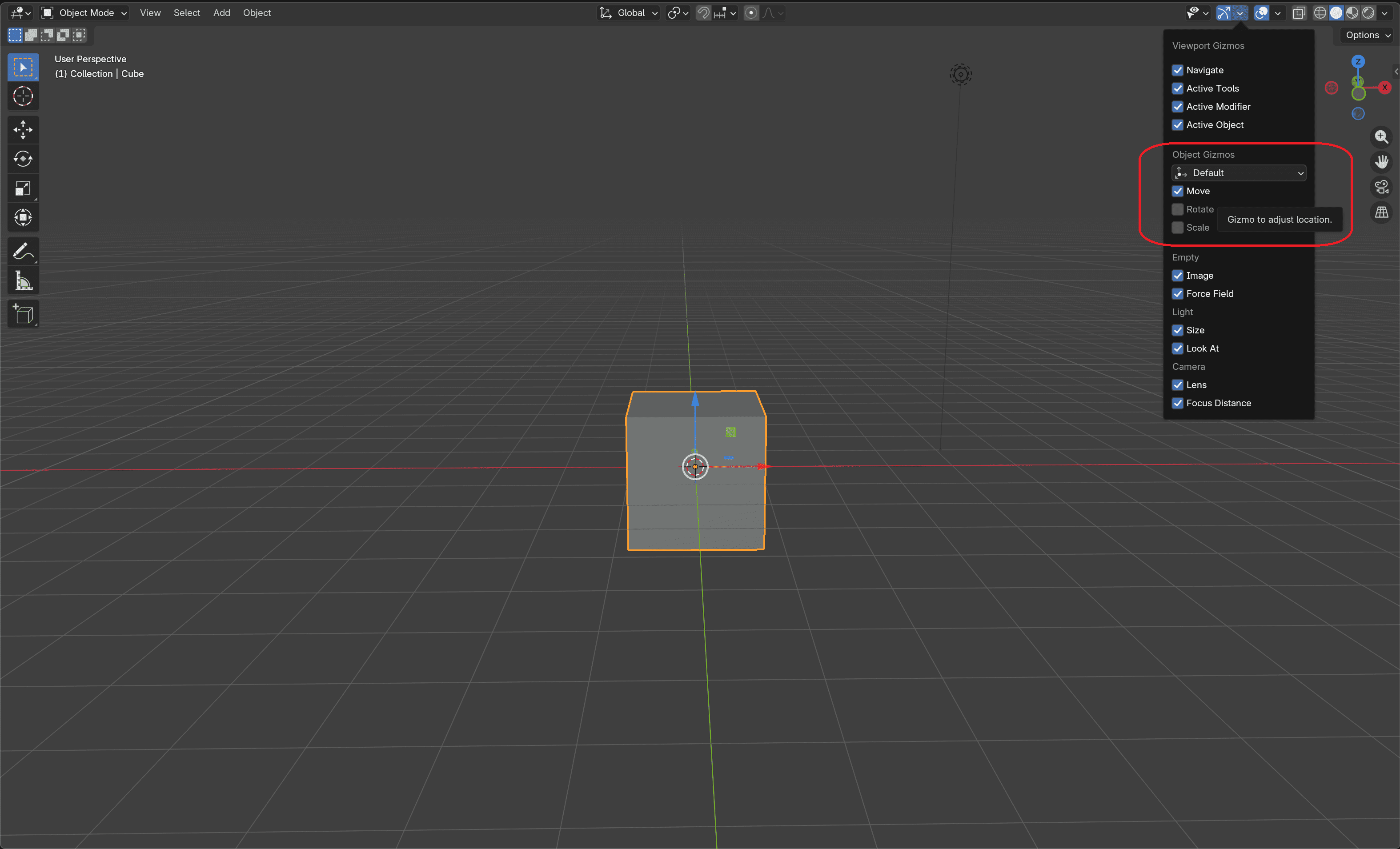Toggle the snapping magnet icon
Viewport: 1400px width, 849px height.
(x=703, y=12)
